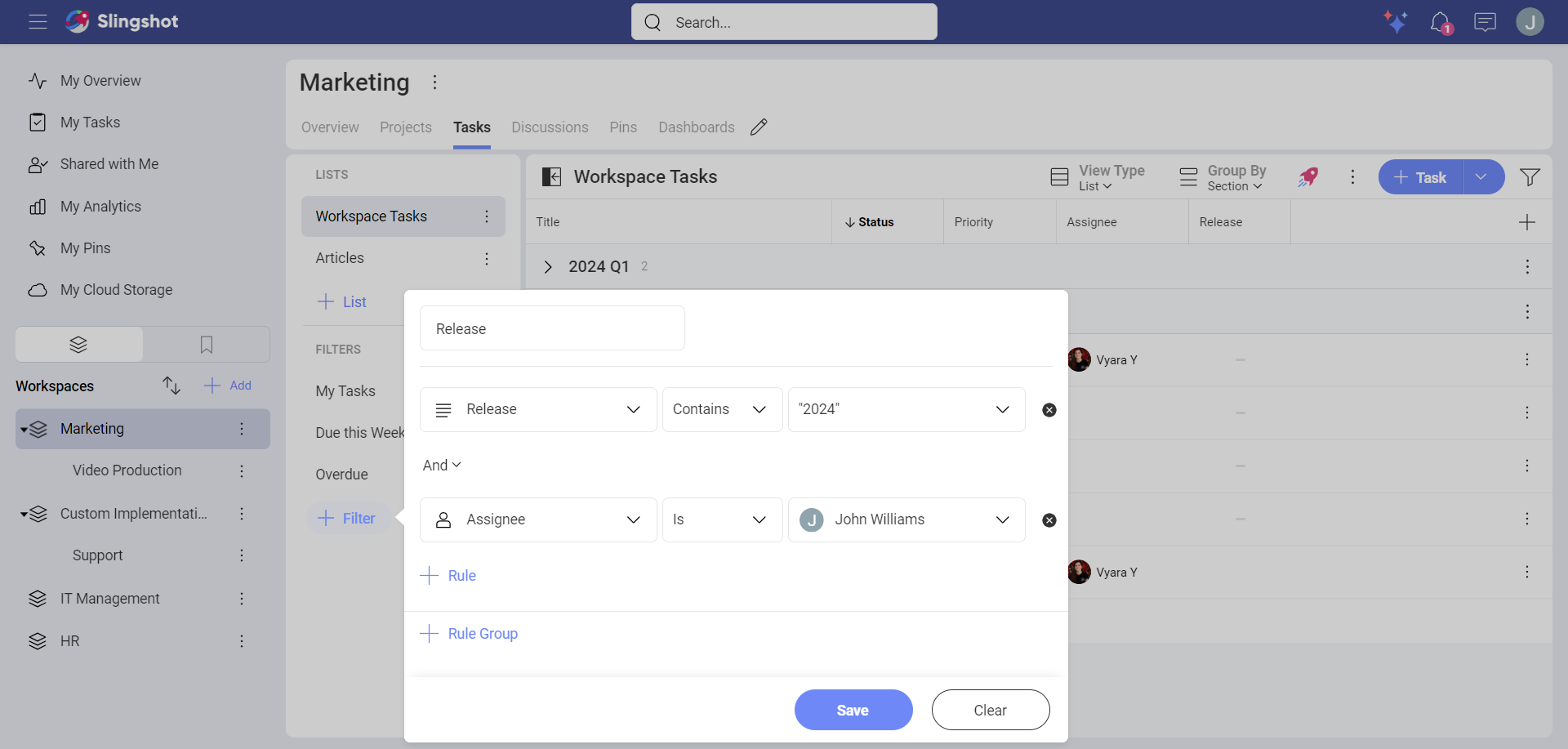Open the Support options menu
The image size is (1568, 749).
coord(242,555)
